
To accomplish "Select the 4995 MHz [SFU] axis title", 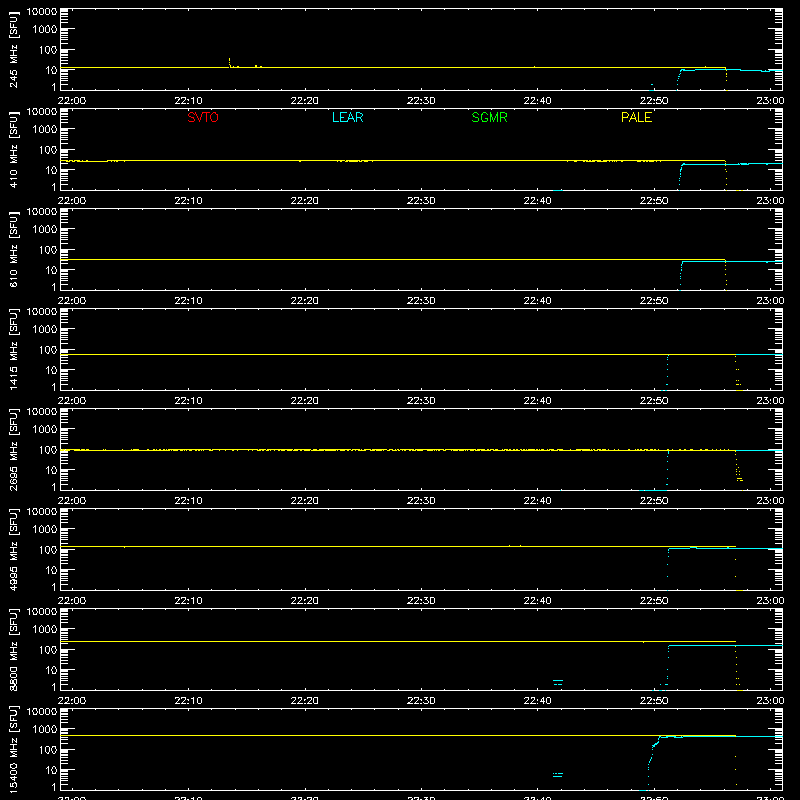I will [14, 549].
